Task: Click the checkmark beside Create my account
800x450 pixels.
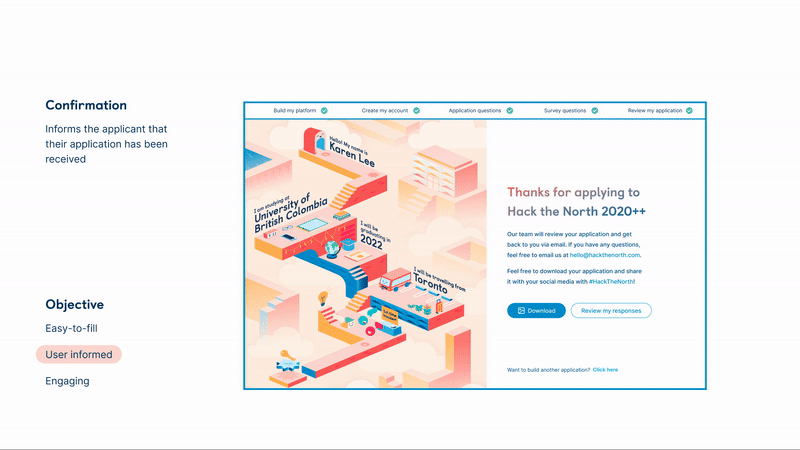Action: pos(416,110)
